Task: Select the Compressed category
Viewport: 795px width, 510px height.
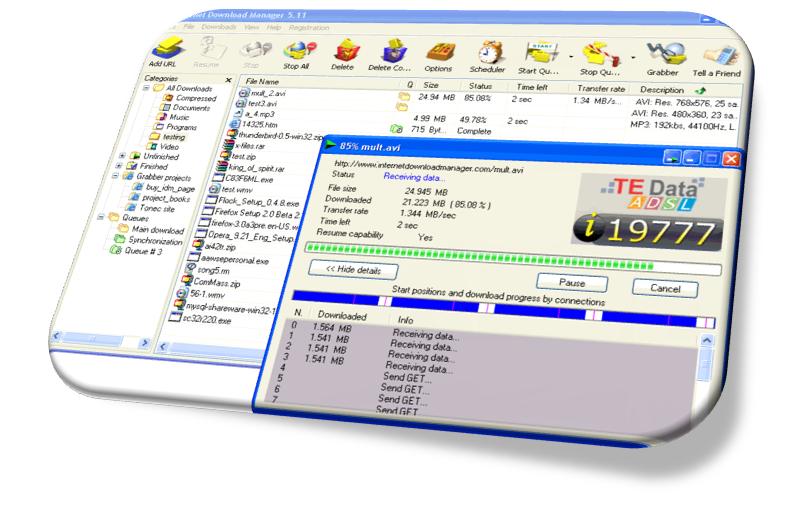Action: pyautogui.click(x=190, y=98)
